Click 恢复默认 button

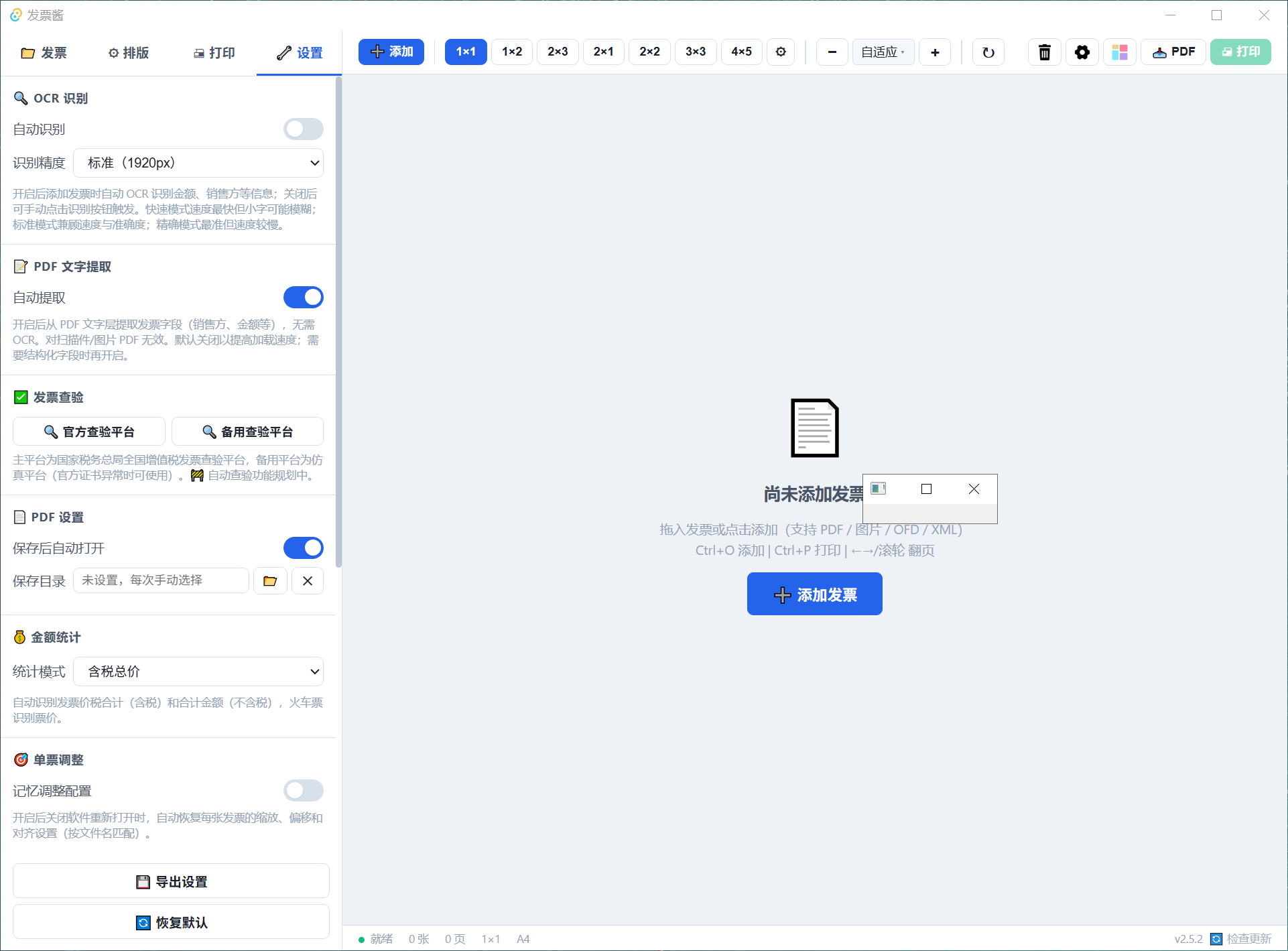(x=171, y=922)
